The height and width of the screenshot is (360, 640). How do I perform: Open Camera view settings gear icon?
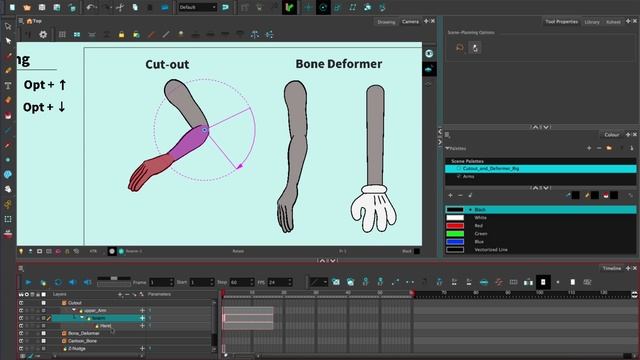click(x=43, y=35)
